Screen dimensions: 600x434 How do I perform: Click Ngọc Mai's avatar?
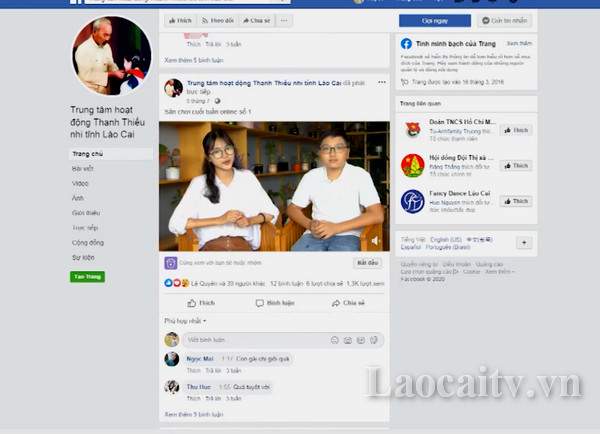pos(172,359)
